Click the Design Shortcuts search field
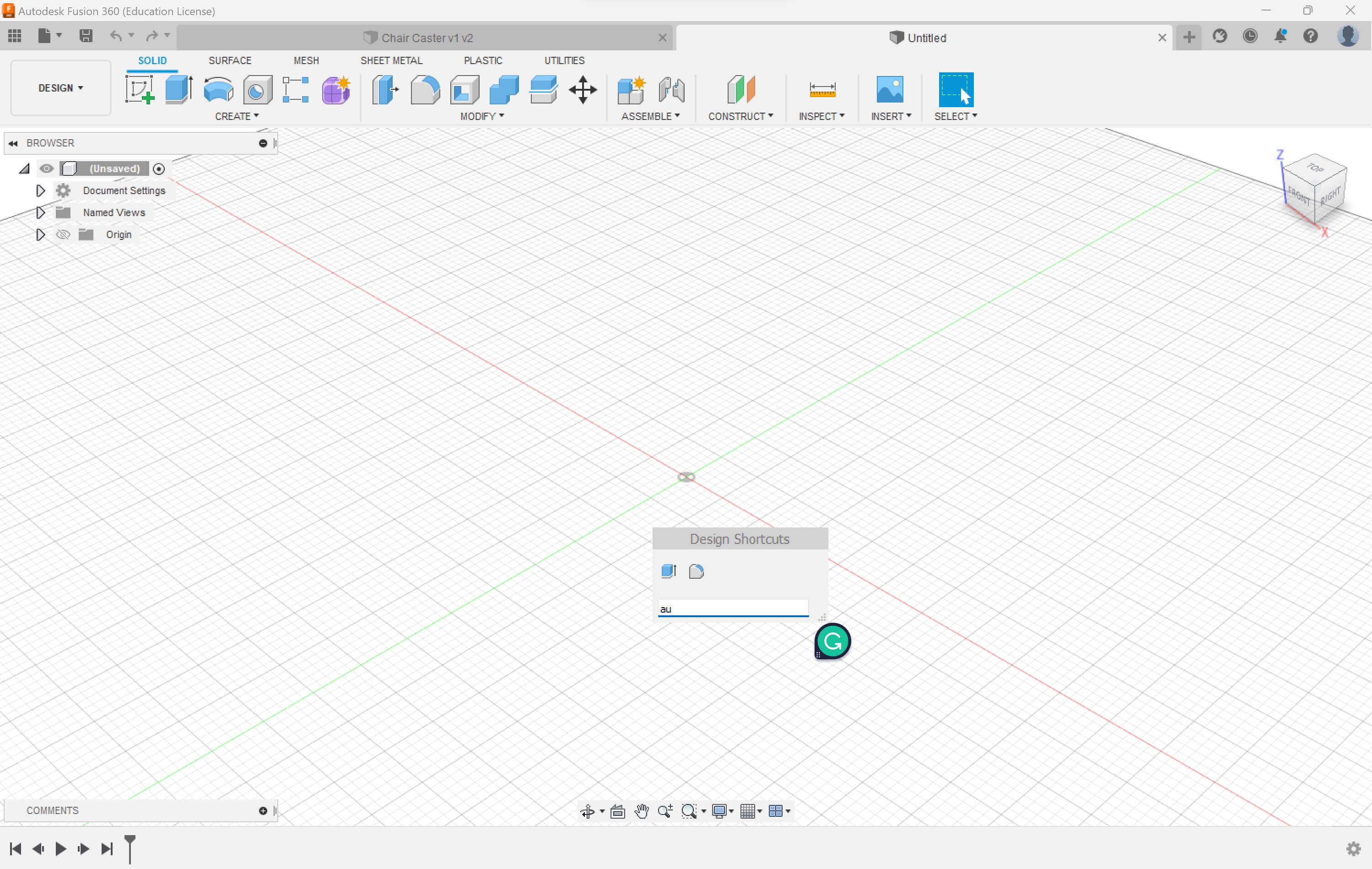1372x869 pixels. click(x=733, y=608)
